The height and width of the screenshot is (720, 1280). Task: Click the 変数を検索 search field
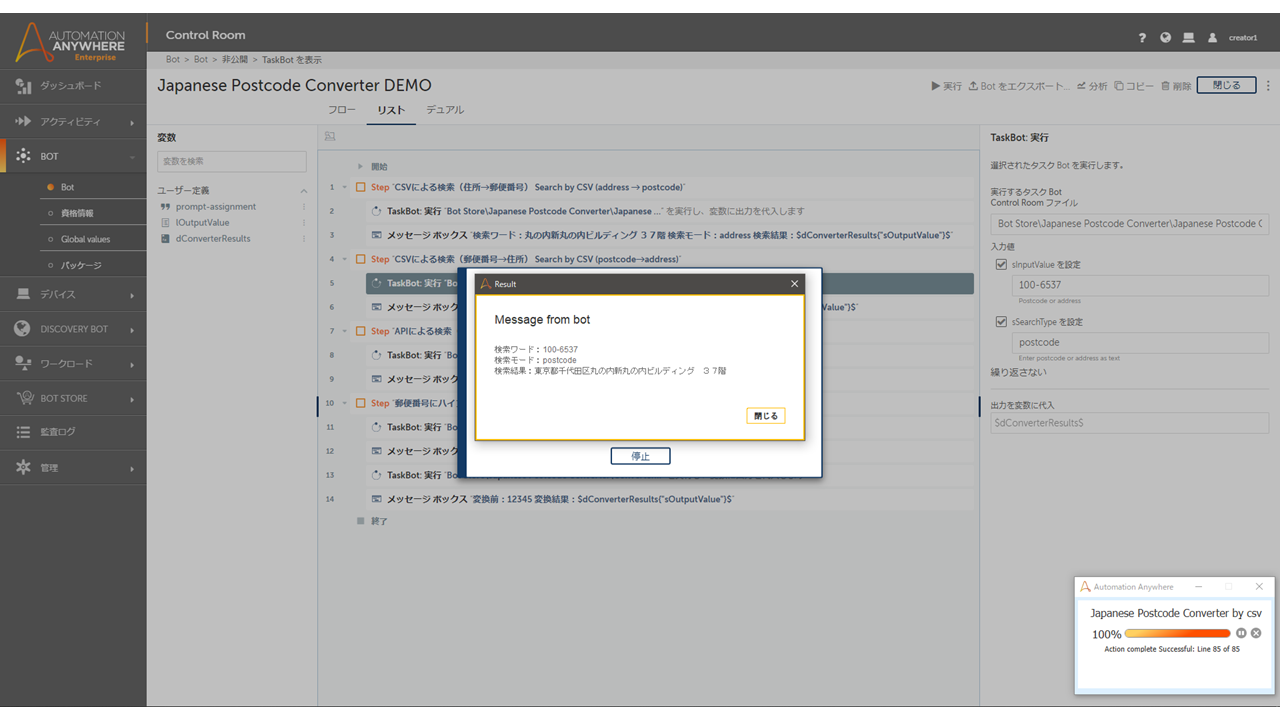click(x=232, y=161)
